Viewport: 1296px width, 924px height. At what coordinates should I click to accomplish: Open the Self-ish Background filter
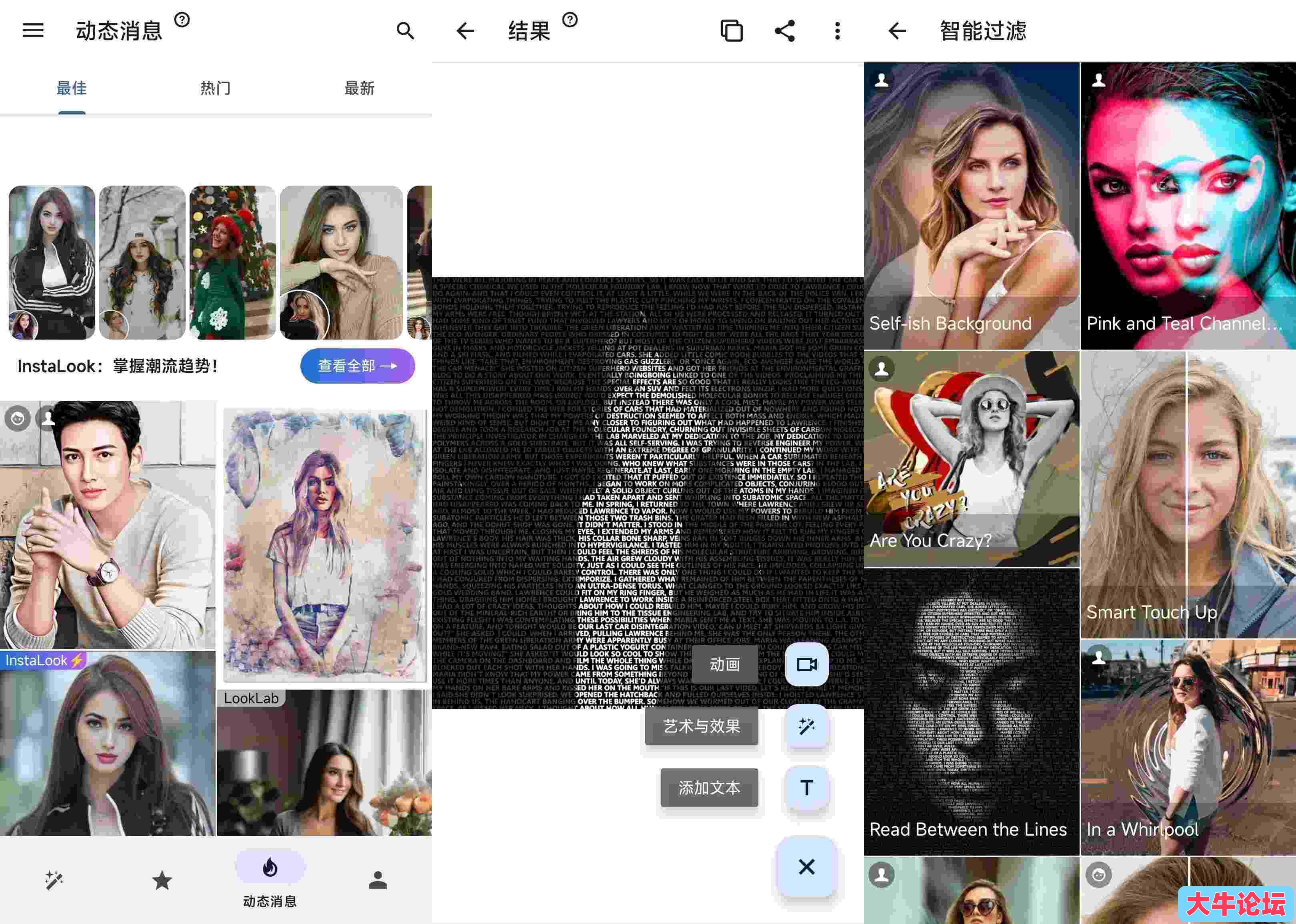[971, 205]
